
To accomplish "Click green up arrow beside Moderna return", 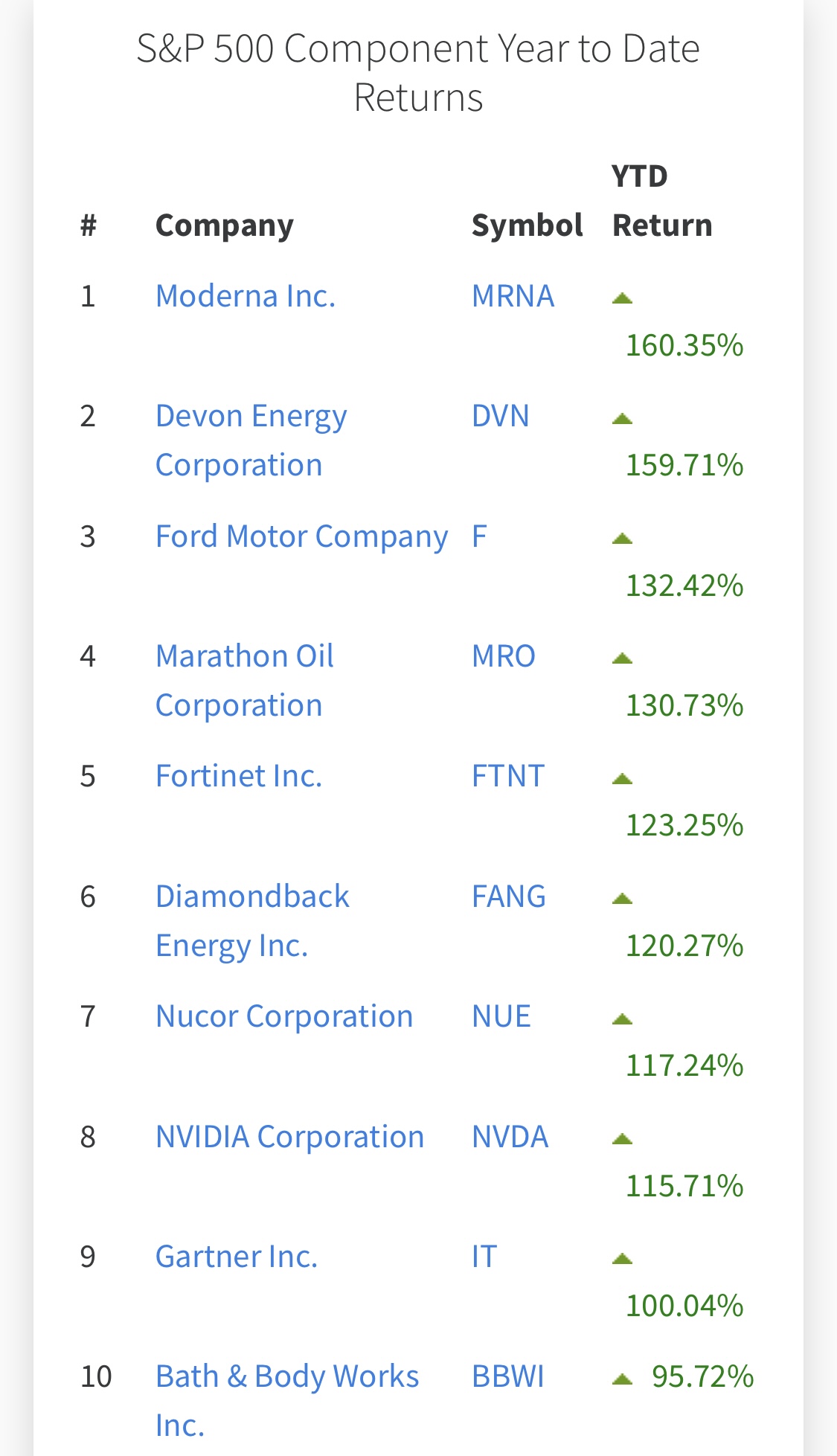I will tap(622, 298).
